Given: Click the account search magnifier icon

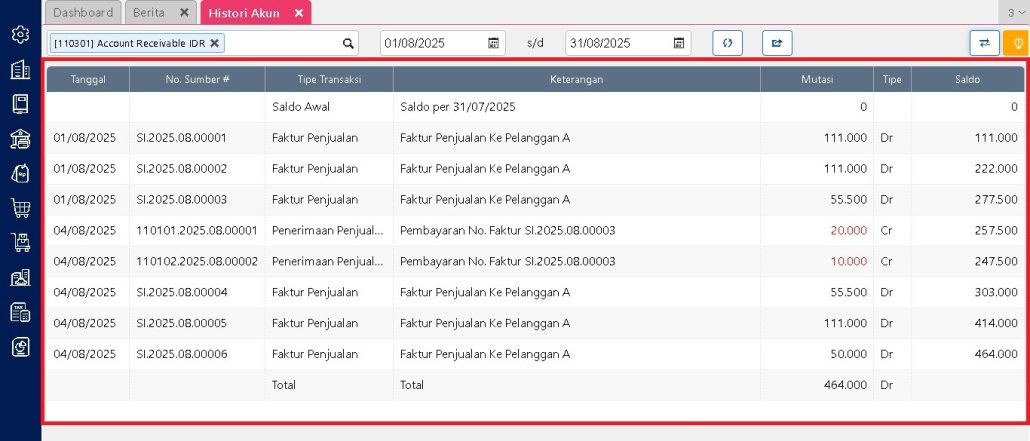Looking at the screenshot, I should click(x=348, y=43).
